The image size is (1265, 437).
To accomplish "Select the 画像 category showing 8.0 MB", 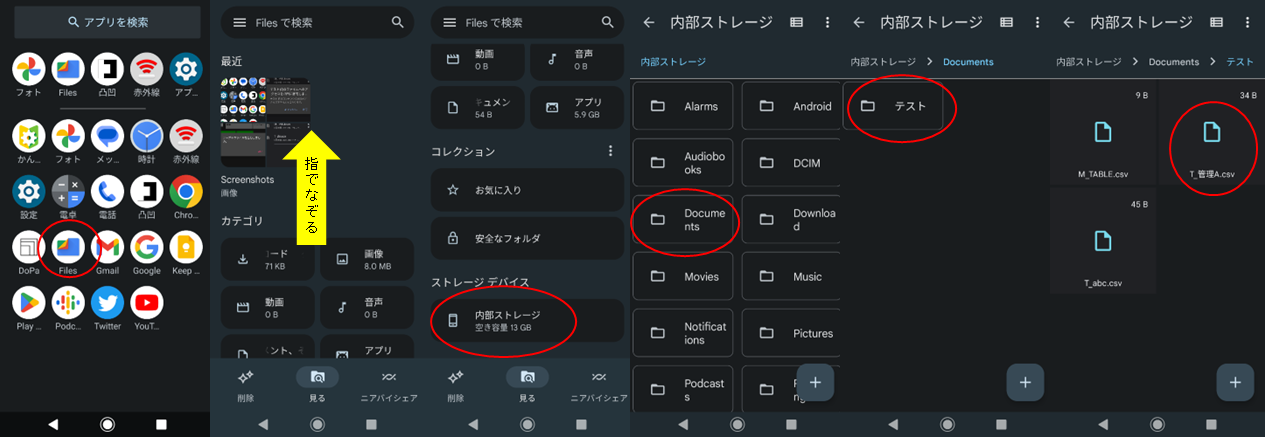I will 366,259.
